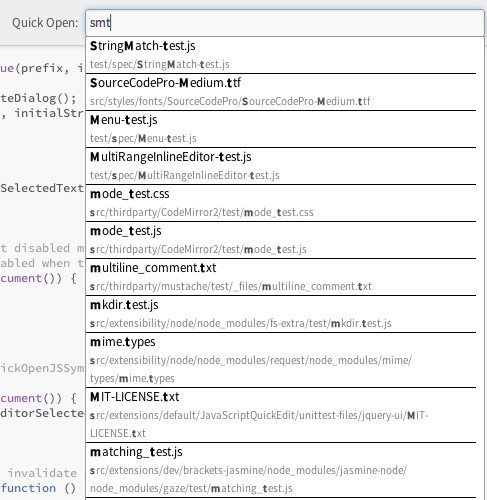Viewport: 487px width, 500px height.
Task: Select SourceCodePro-Medium.ttf result
Action: [x=281, y=92]
